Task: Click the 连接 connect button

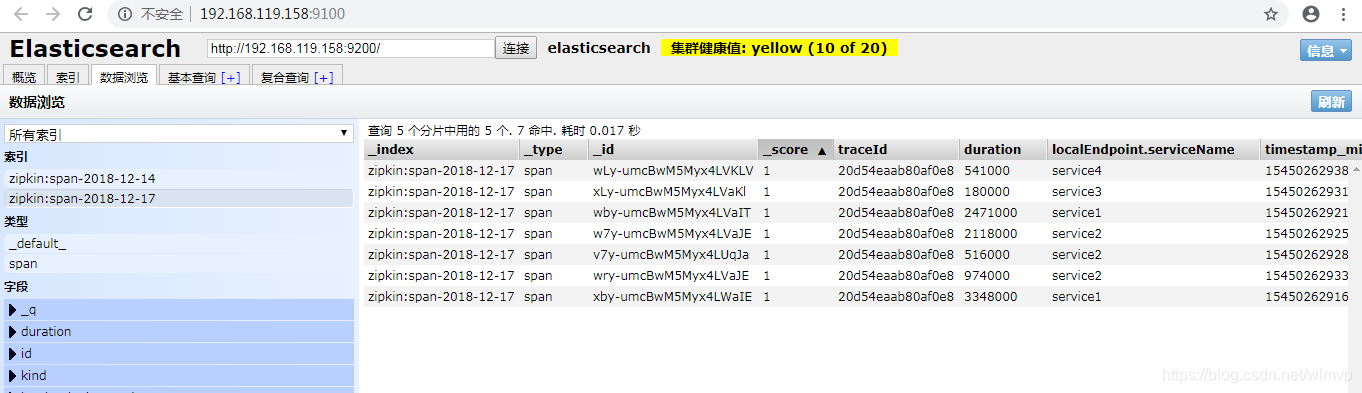Action: pyautogui.click(x=517, y=48)
